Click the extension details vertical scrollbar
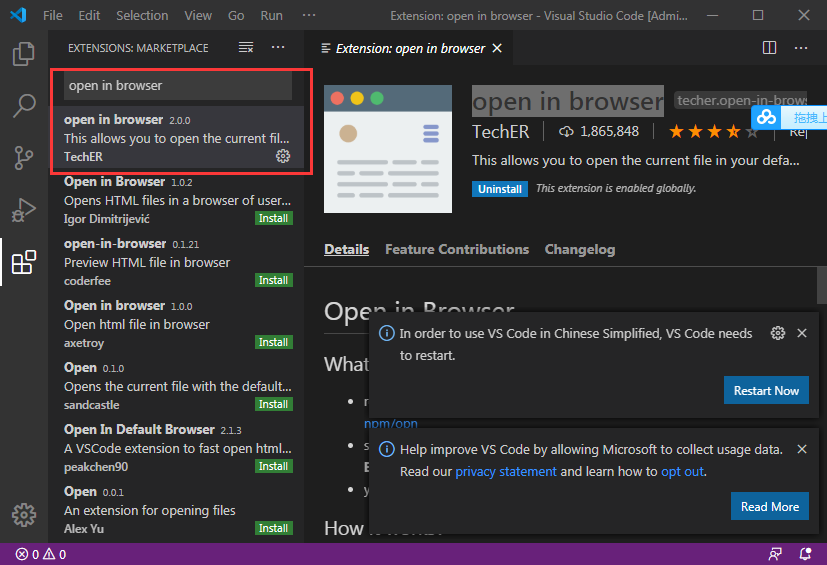 821,285
